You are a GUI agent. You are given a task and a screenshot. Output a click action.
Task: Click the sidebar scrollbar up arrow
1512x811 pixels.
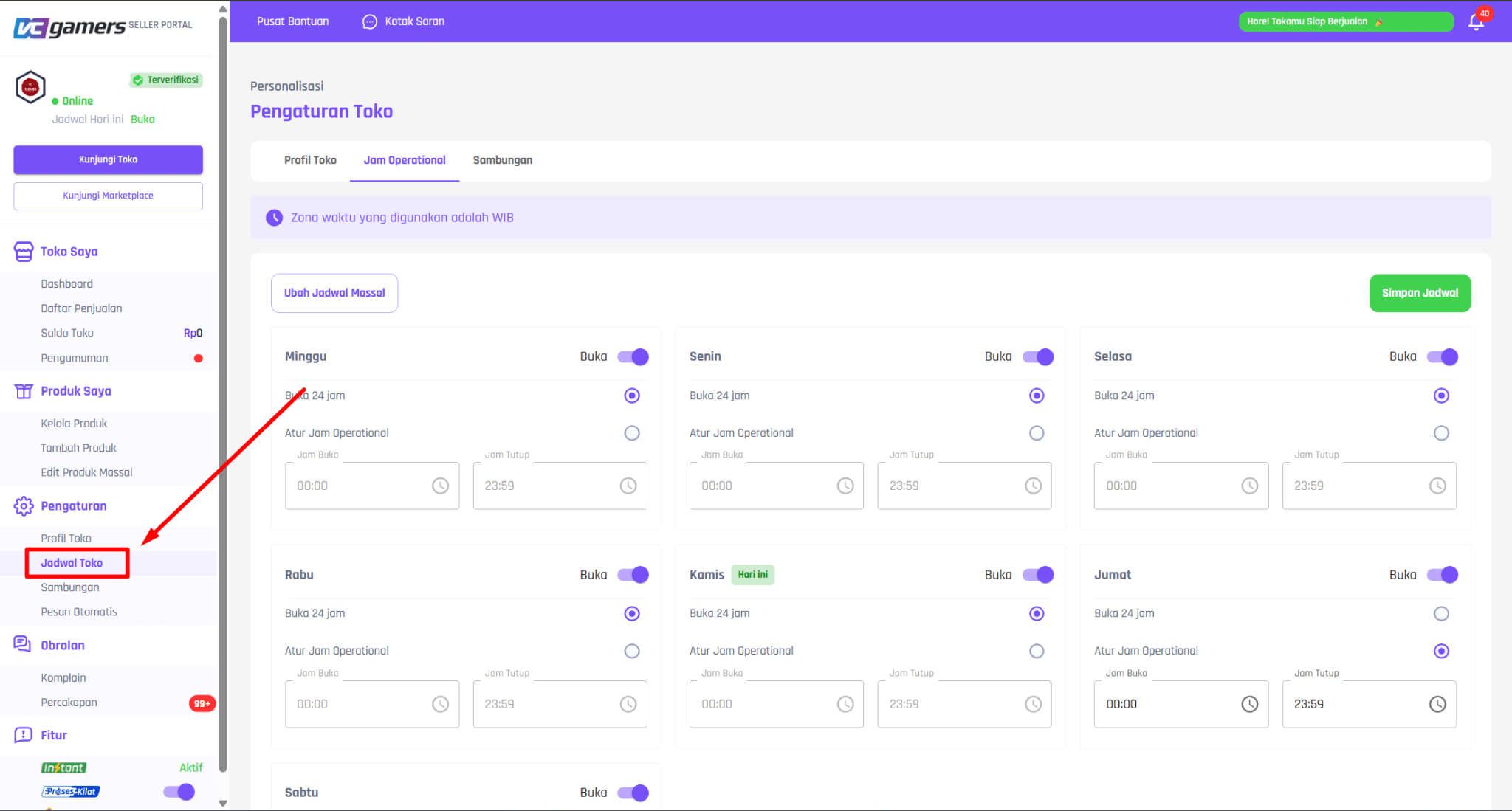[223, 9]
